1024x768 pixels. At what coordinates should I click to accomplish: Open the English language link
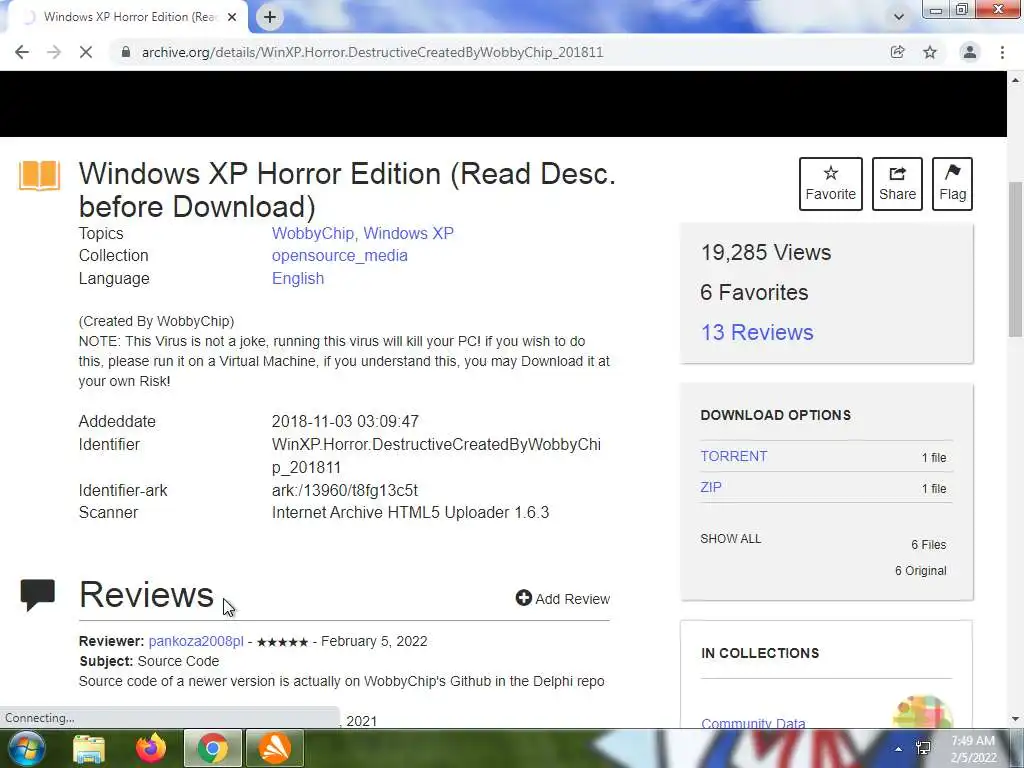click(298, 278)
